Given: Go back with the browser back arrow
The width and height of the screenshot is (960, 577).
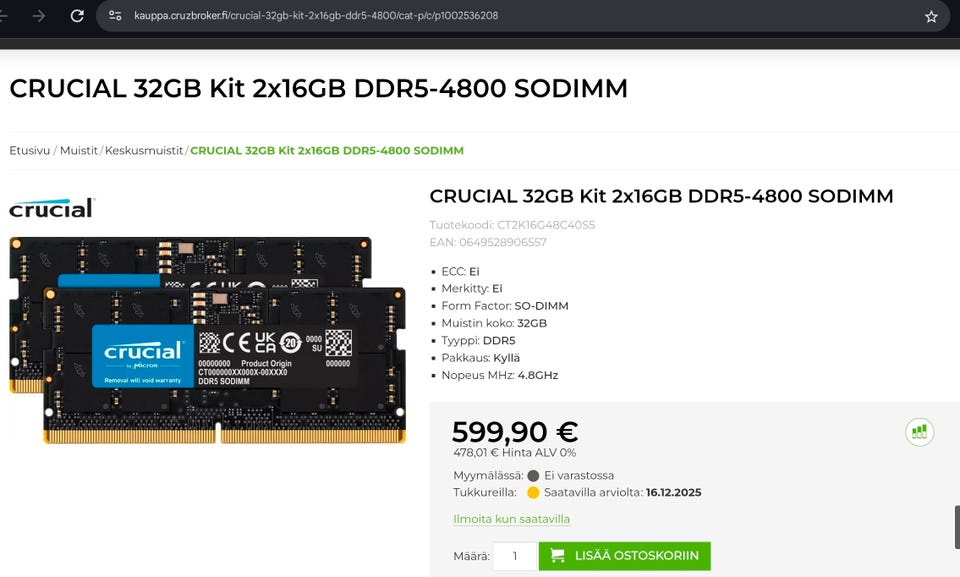Looking at the screenshot, I should click(3, 16).
